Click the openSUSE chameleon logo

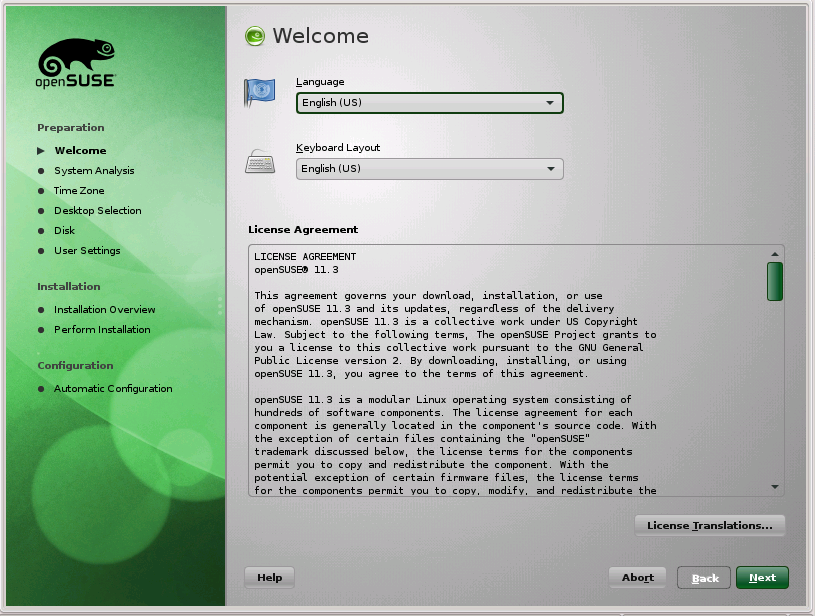[x=76, y=63]
